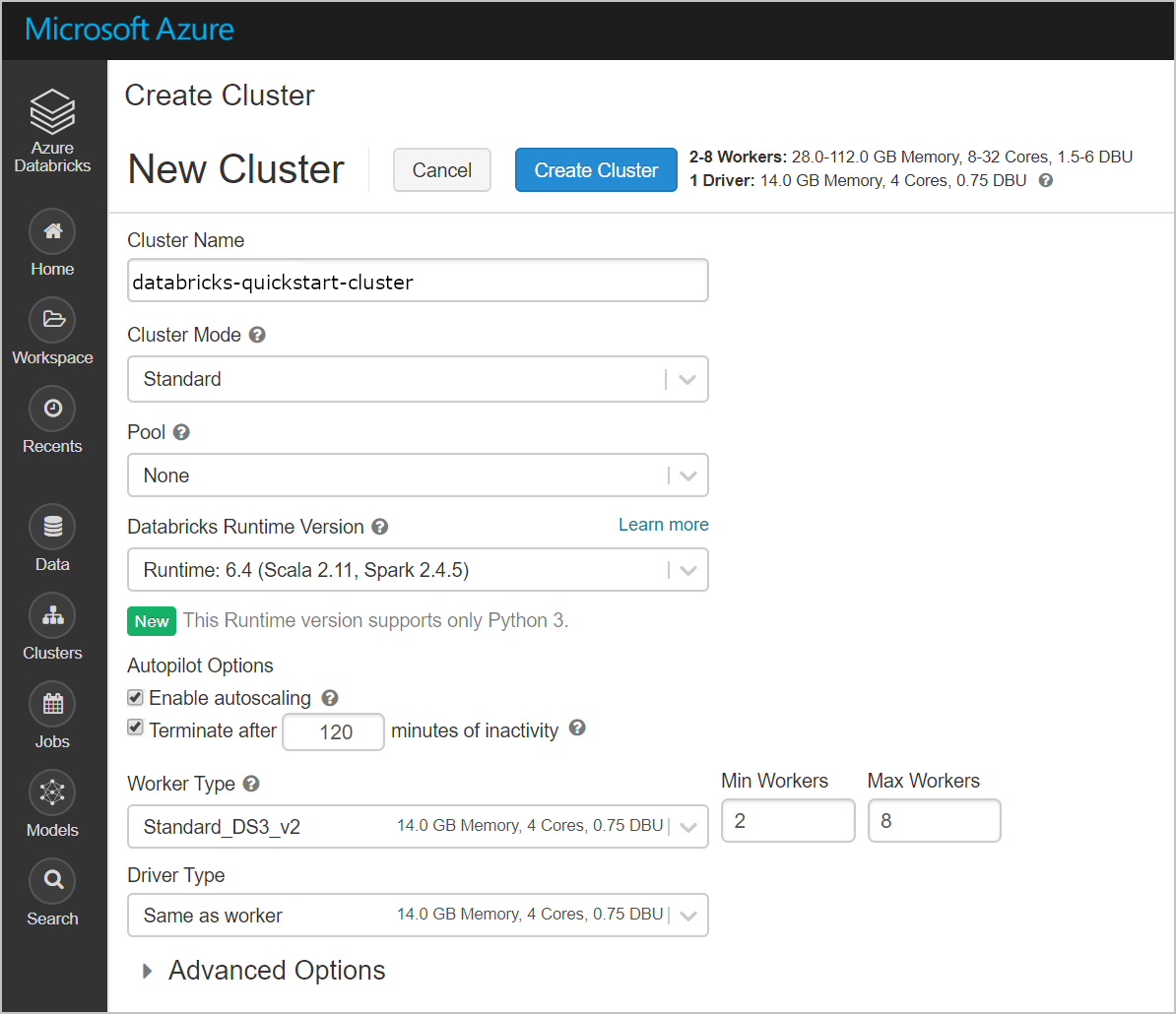The width and height of the screenshot is (1176, 1014).
Task: Open the Recents clock icon
Action: click(x=52, y=409)
